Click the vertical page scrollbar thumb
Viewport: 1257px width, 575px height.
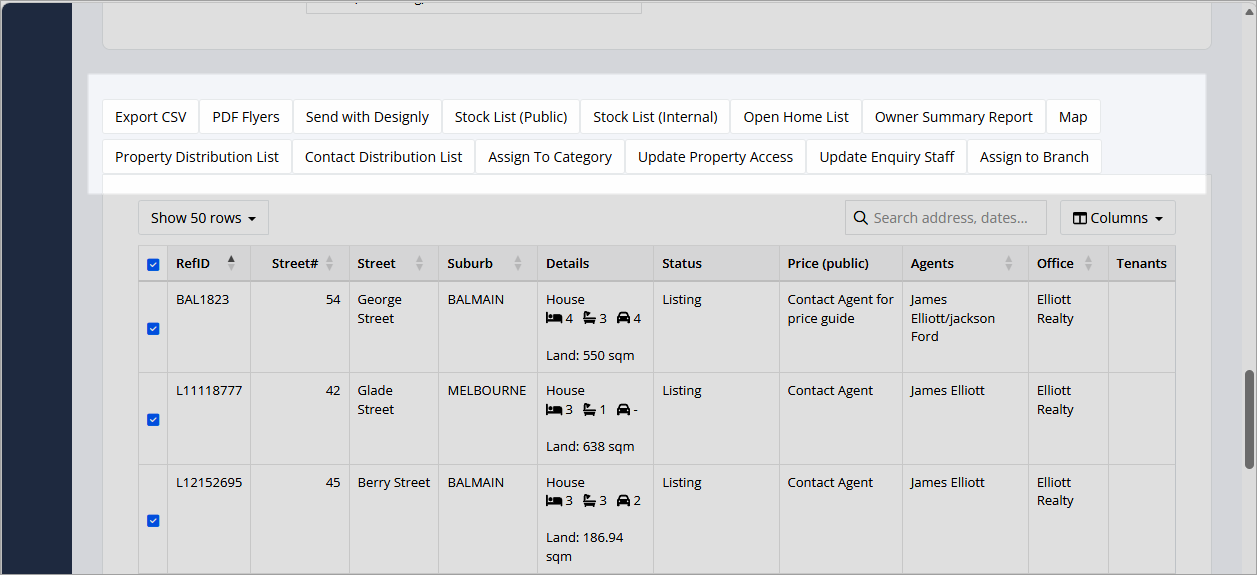[1249, 419]
